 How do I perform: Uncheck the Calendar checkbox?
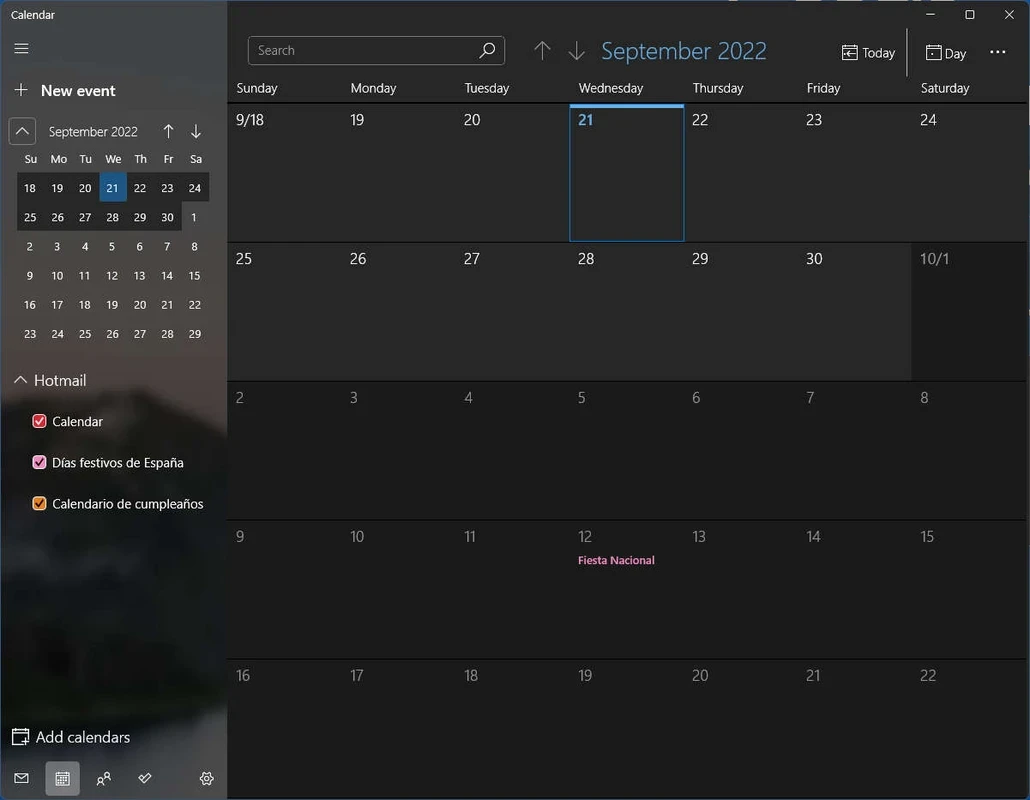point(39,421)
